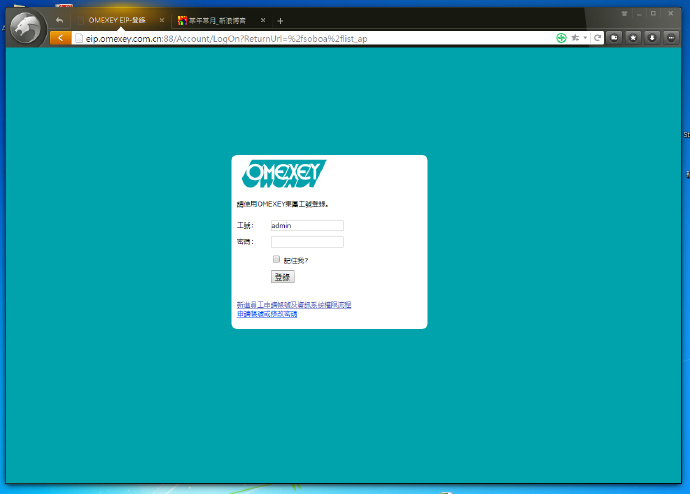Open the downloads arrow toolbar button
The width and height of the screenshot is (690, 494).
tap(652, 38)
